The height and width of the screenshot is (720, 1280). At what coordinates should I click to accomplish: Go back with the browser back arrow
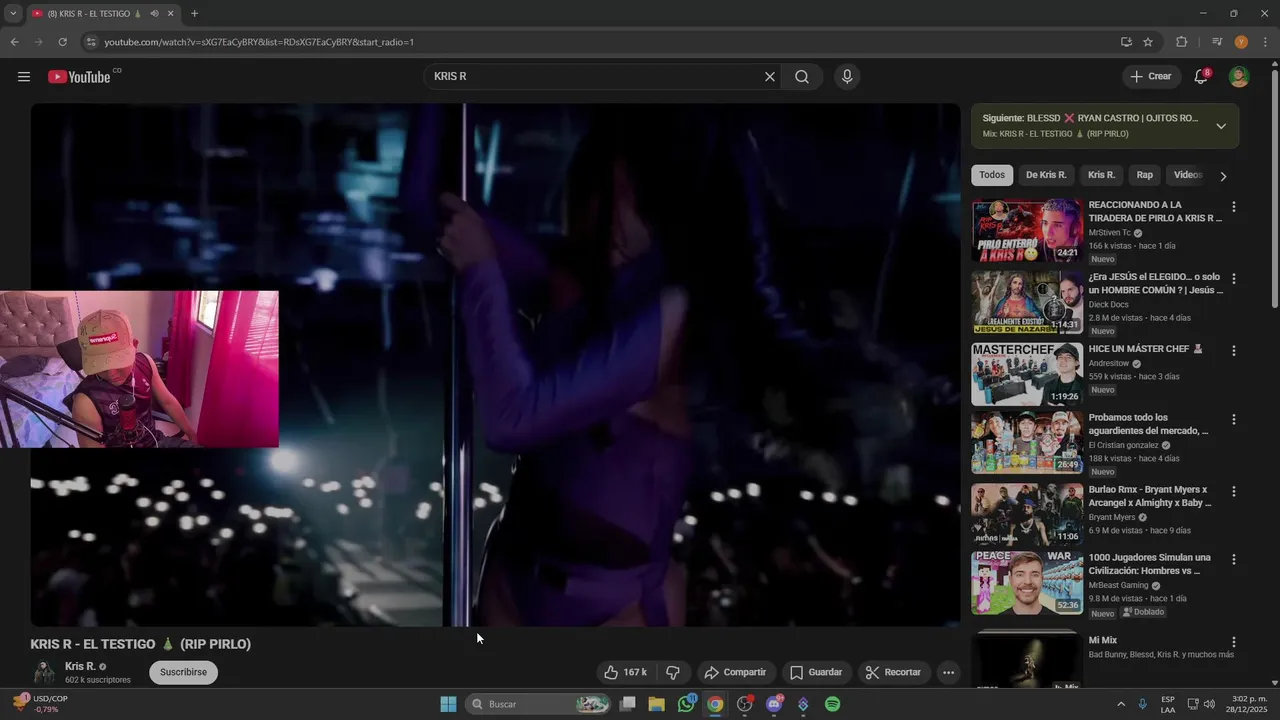pos(14,42)
